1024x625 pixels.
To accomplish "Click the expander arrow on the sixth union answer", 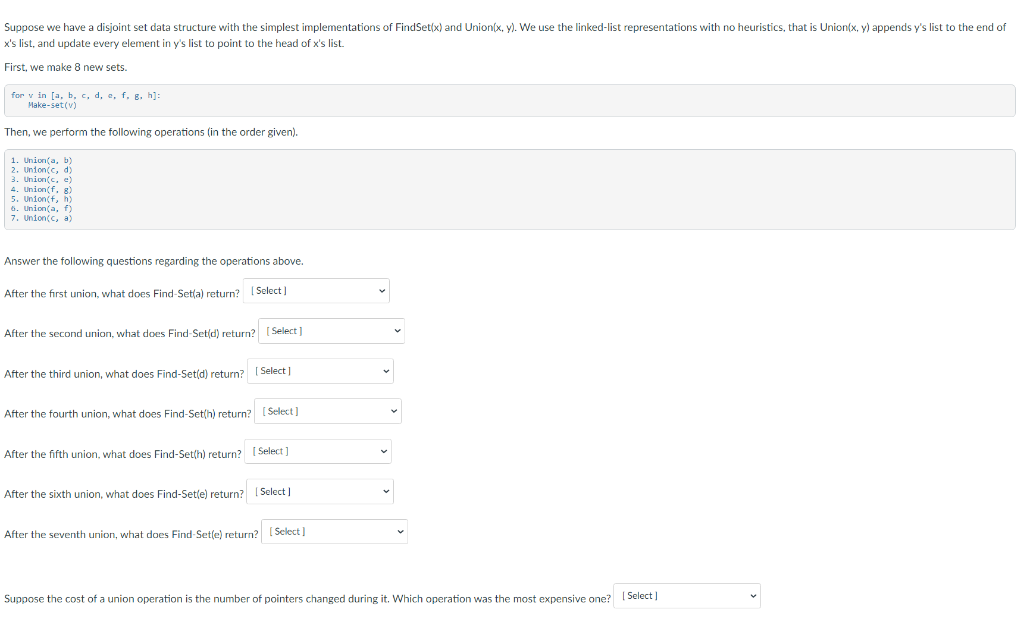I will click(385, 491).
